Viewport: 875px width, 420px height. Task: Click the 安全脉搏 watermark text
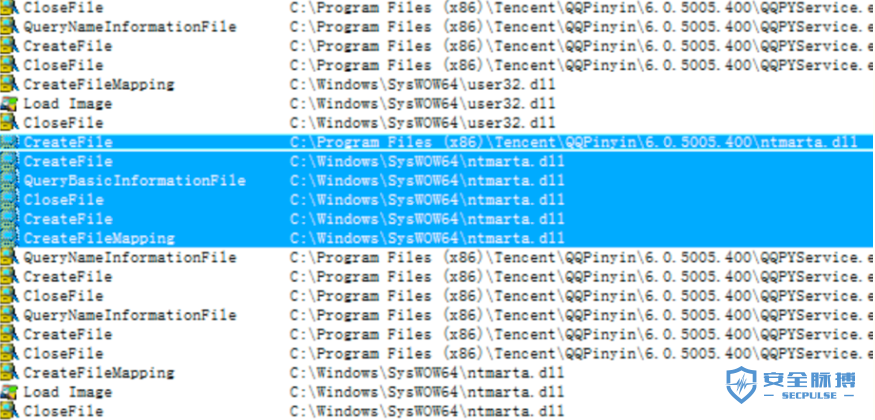click(809, 380)
